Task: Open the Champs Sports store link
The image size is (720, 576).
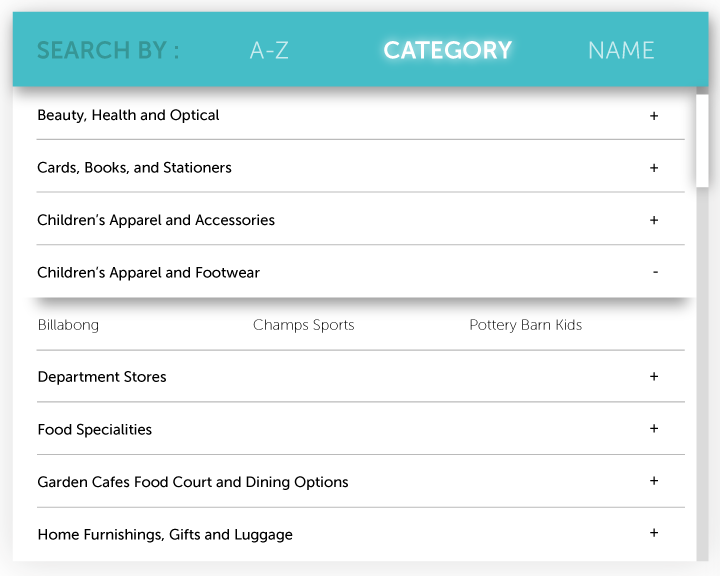Action: pos(304,325)
